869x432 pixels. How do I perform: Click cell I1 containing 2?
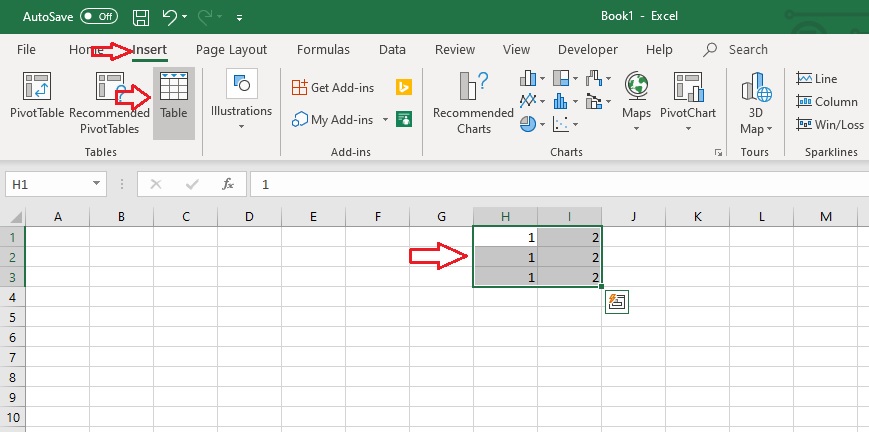tap(569, 237)
